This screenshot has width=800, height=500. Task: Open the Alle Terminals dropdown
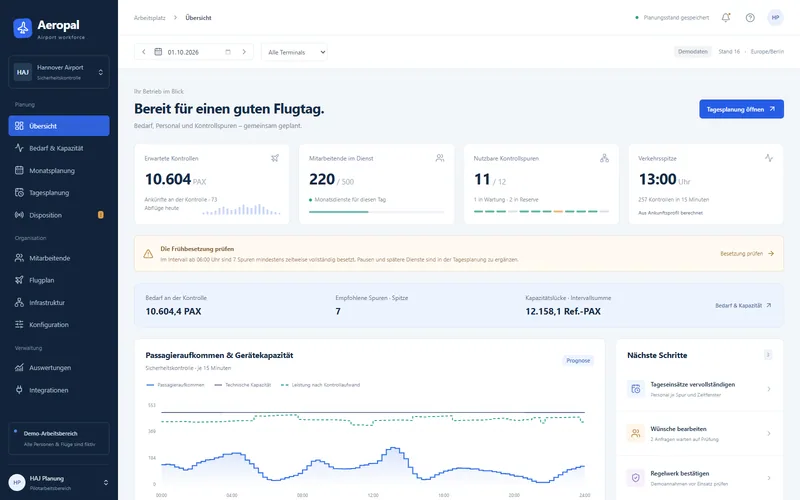click(x=294, y=52)
